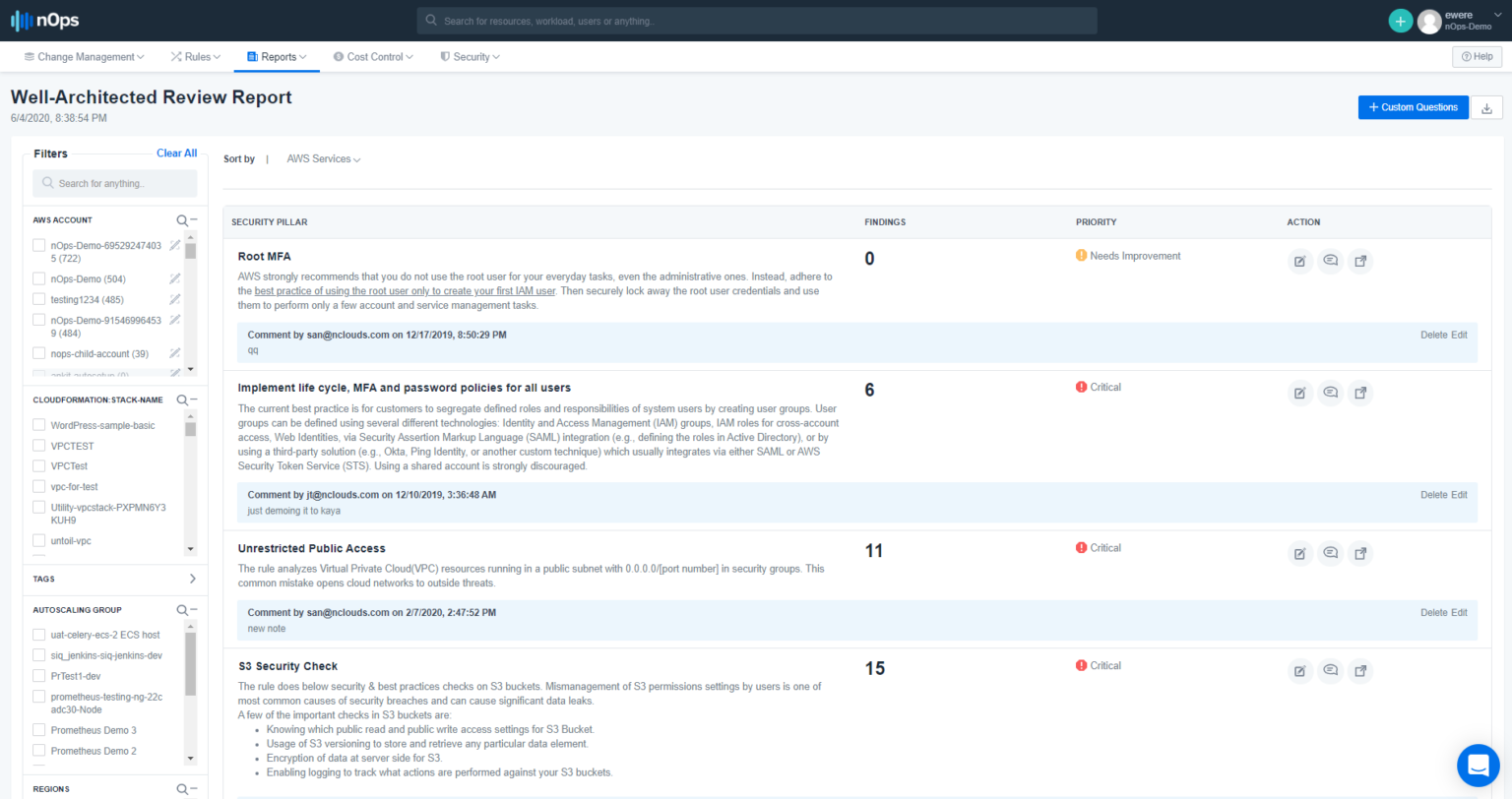
Task: Check the WordPress-sample-basic stack checkbox
Action: 38,424
